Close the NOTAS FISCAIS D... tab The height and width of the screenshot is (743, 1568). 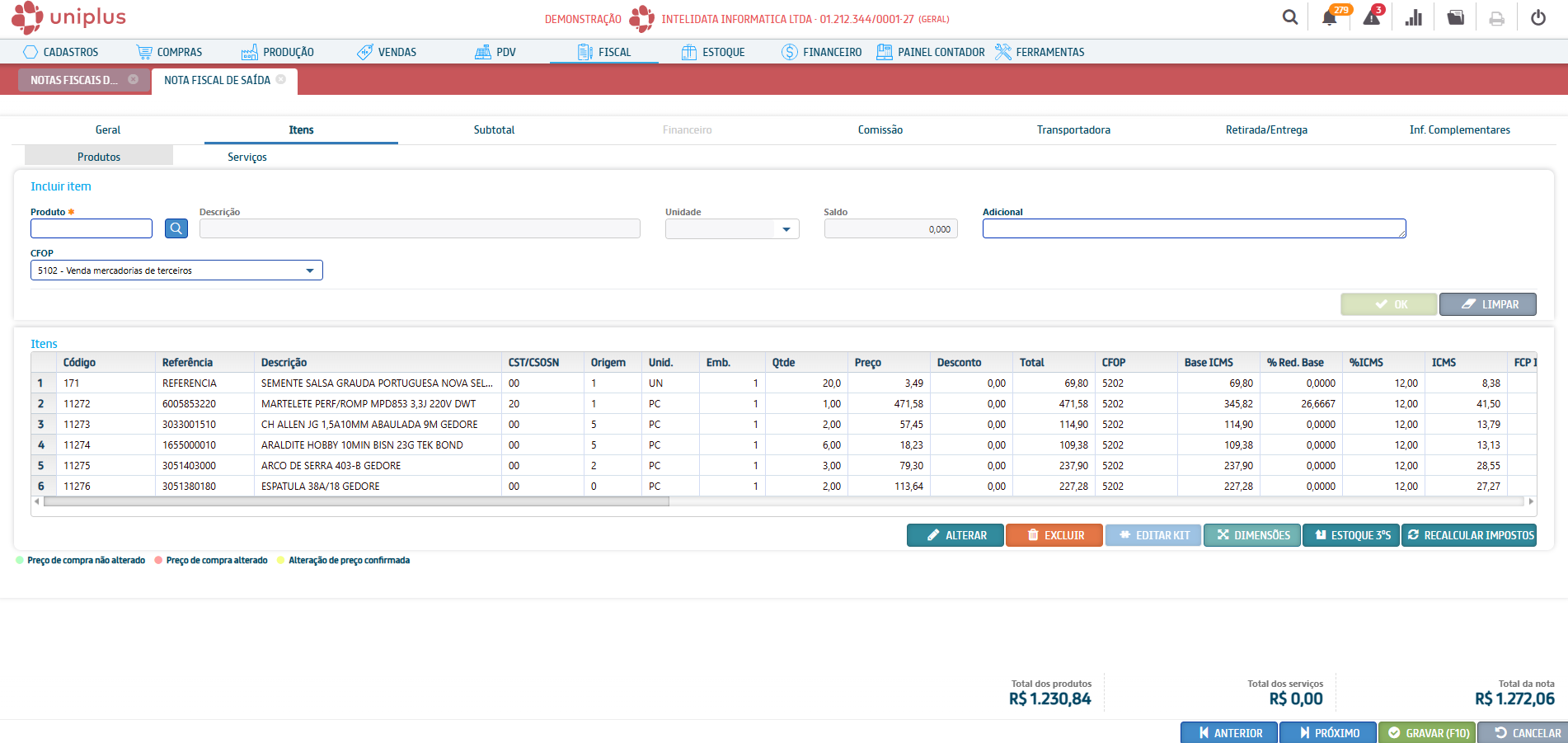pos(133,79)
